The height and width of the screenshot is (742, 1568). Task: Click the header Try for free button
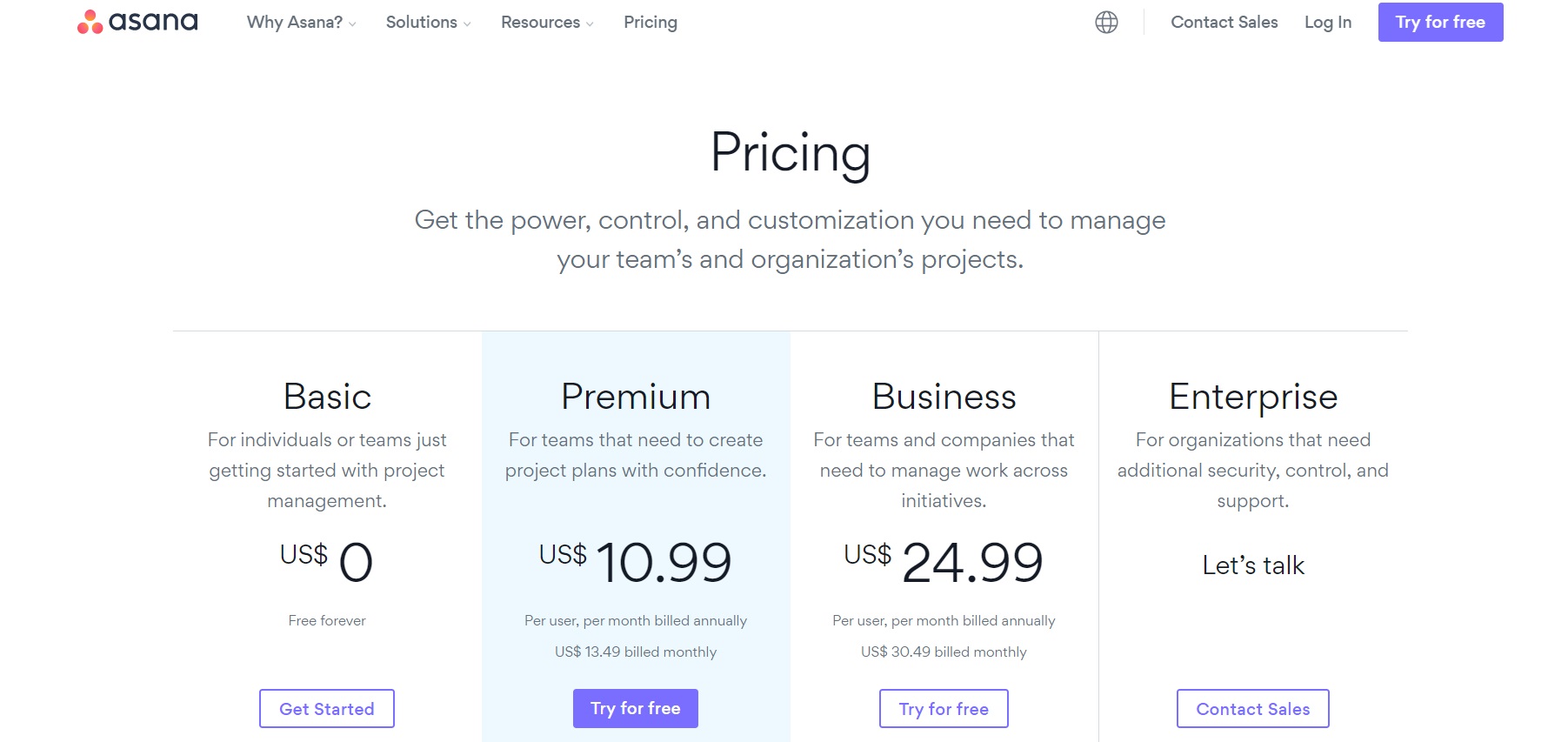(1440, 23)
